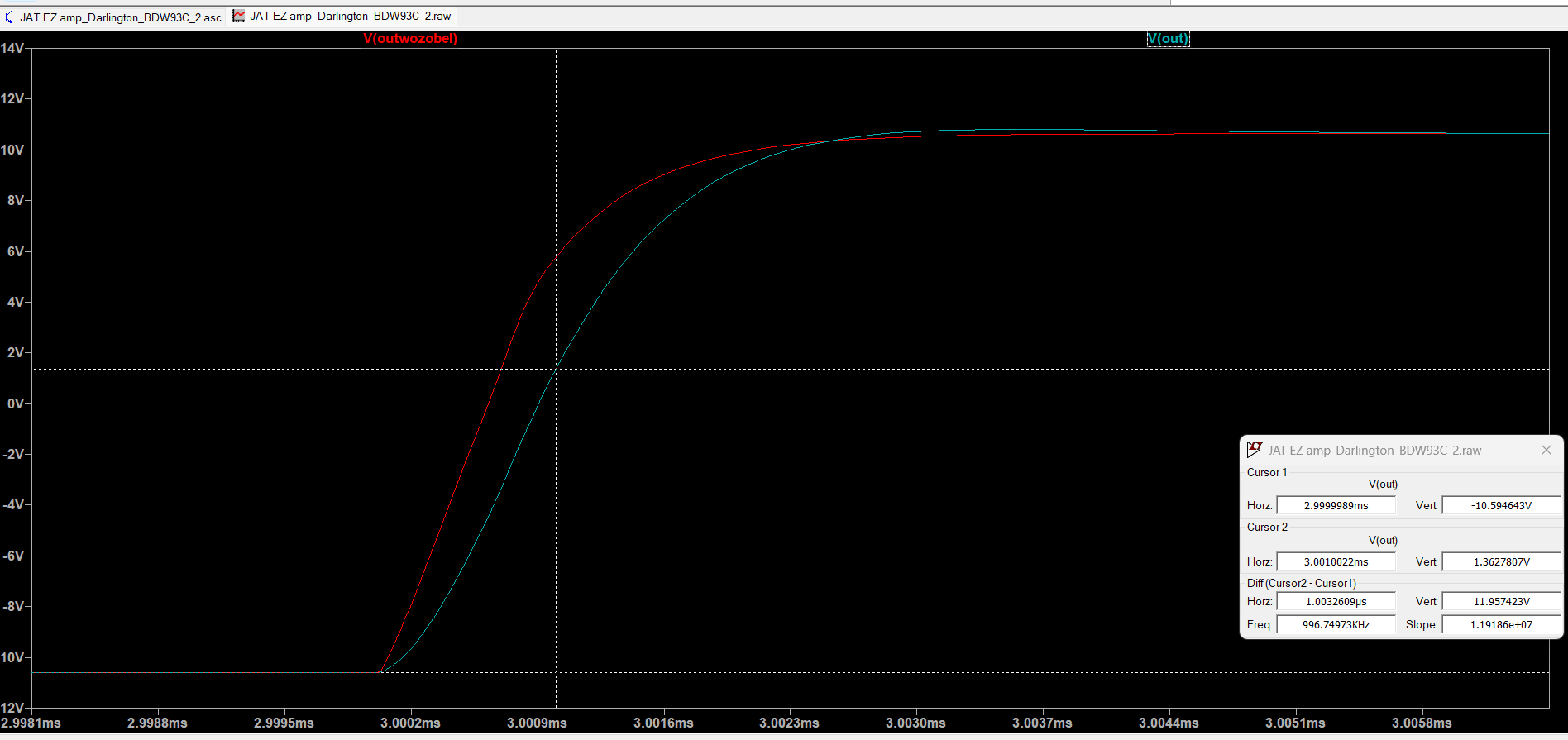Click the 12V vertical axis label
Viewport: 1568px width, 740px height.
(x=12, y=98)
